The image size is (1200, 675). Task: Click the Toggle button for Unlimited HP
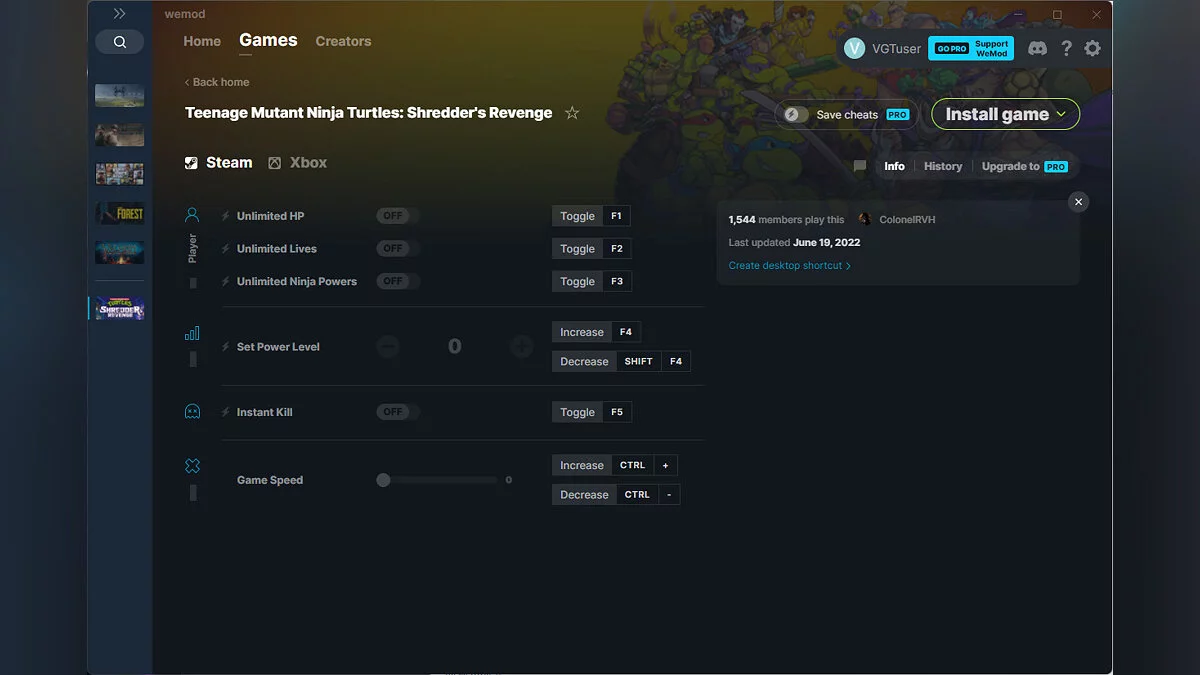click(577, 216)
